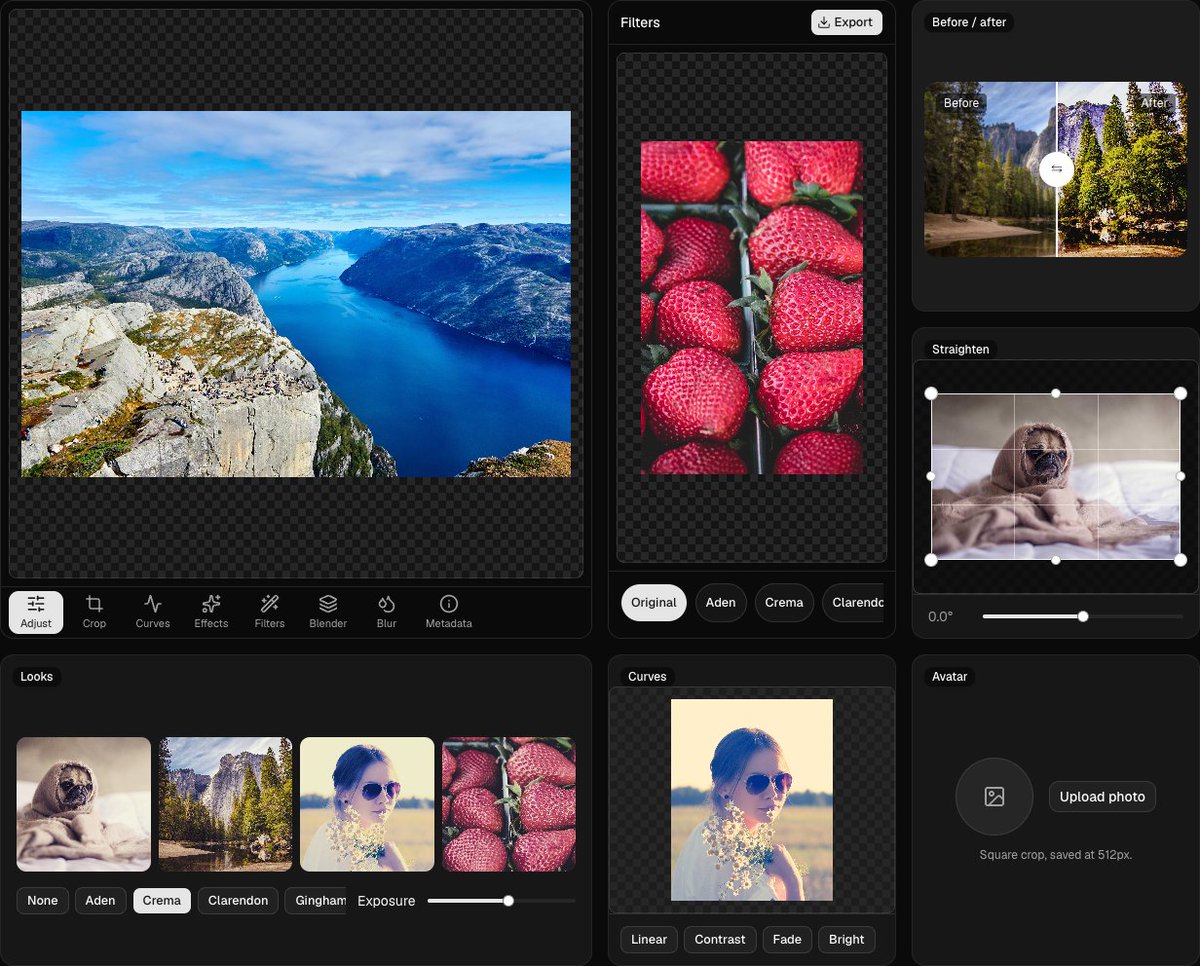Choose the pug photo thumbnail in Looks
The width and height of the screenshot is (1200, 966).
click(84, 804)
